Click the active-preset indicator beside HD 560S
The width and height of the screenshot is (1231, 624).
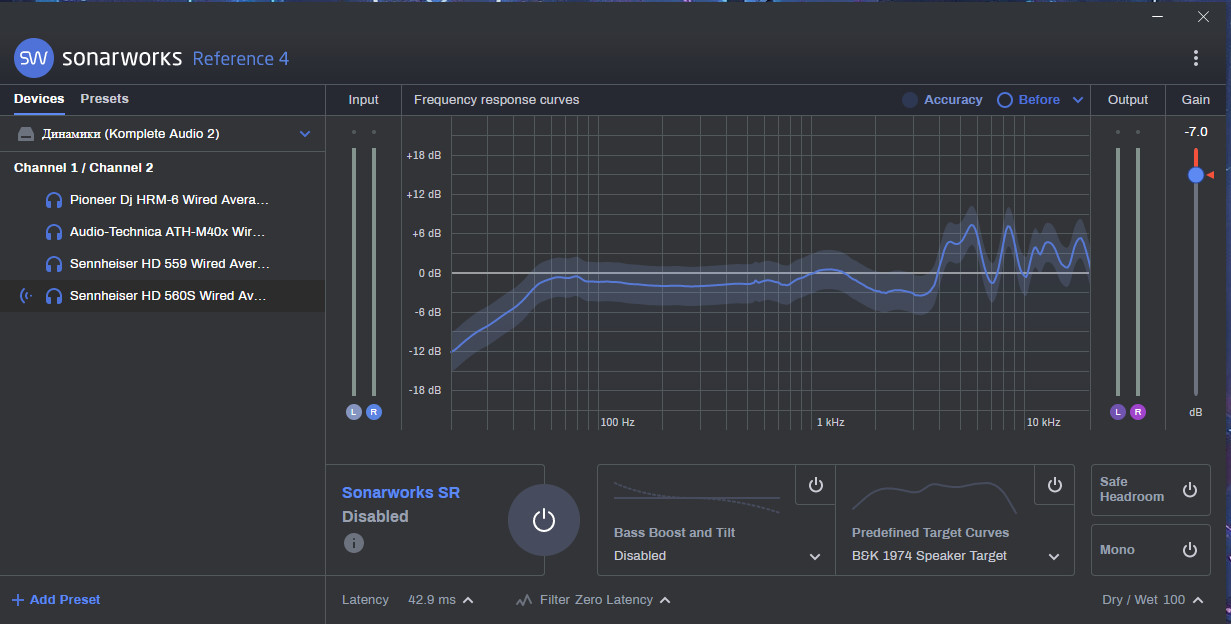click(x=26, y=296)
